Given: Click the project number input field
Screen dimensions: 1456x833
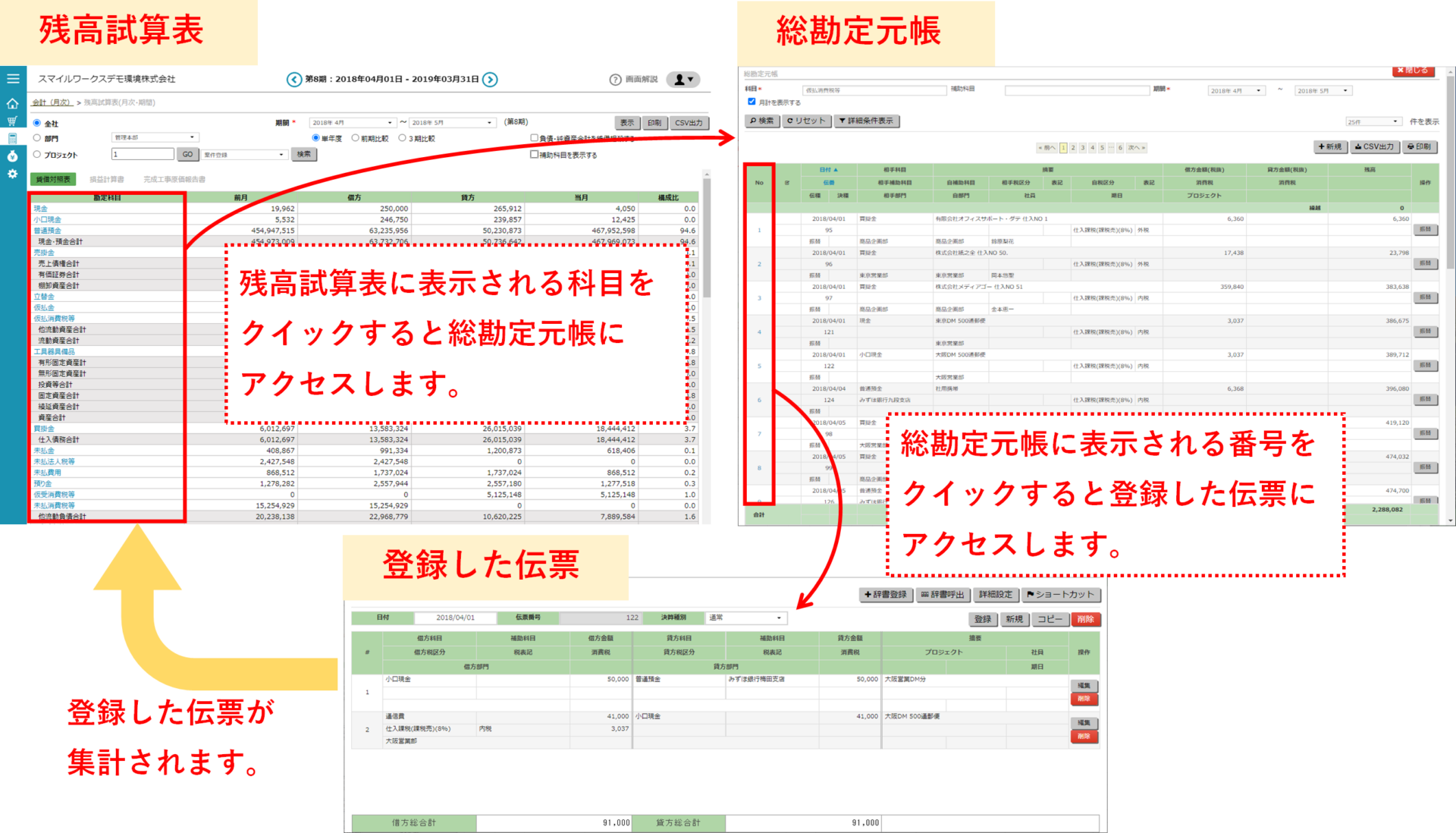Looking at the screenshot, I should pyautogui.click(x=143, y=155).
